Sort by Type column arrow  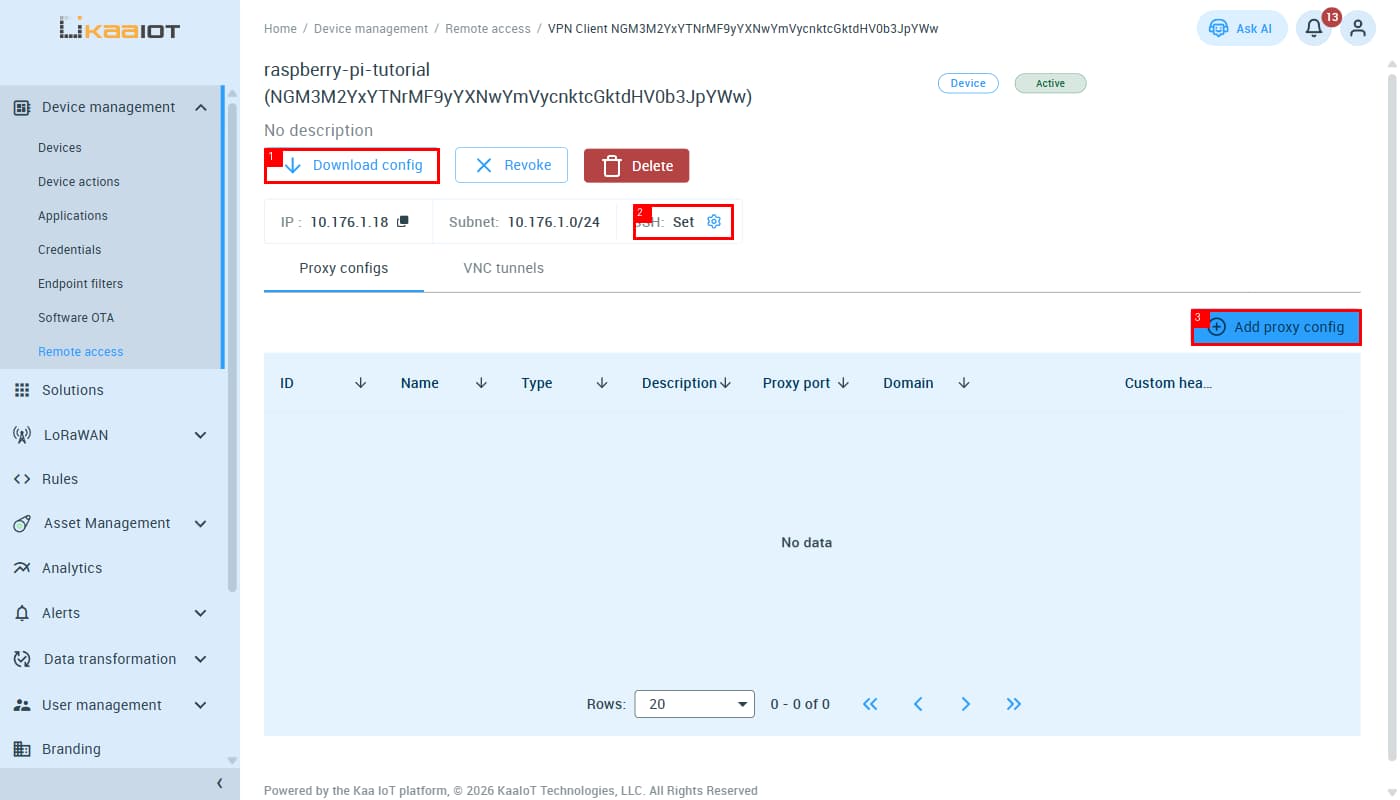coord(602,383)
